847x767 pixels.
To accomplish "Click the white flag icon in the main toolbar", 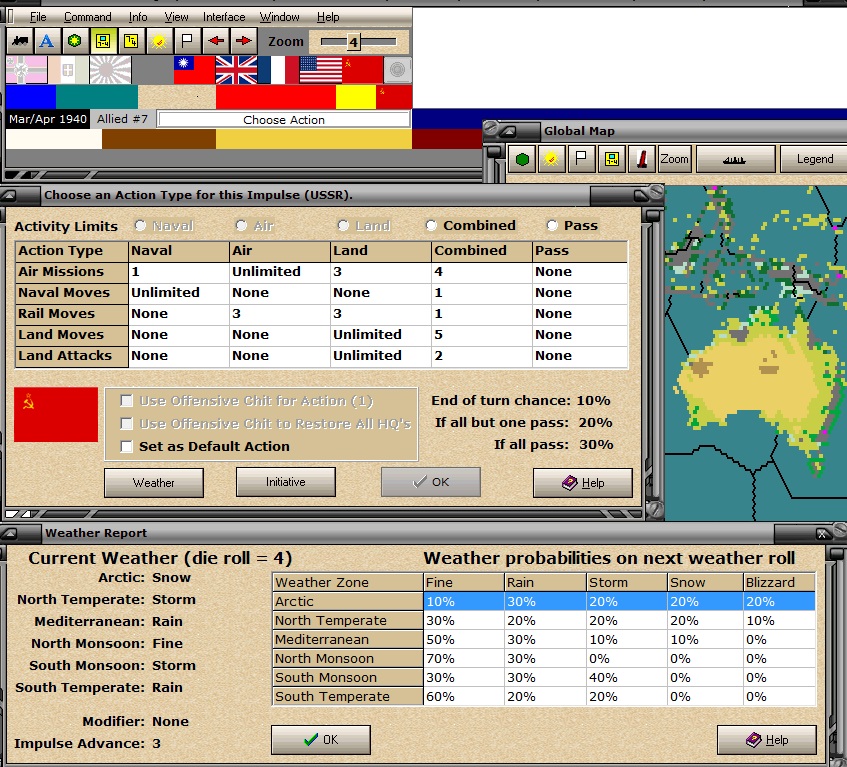I will click(x=187, y=41).
